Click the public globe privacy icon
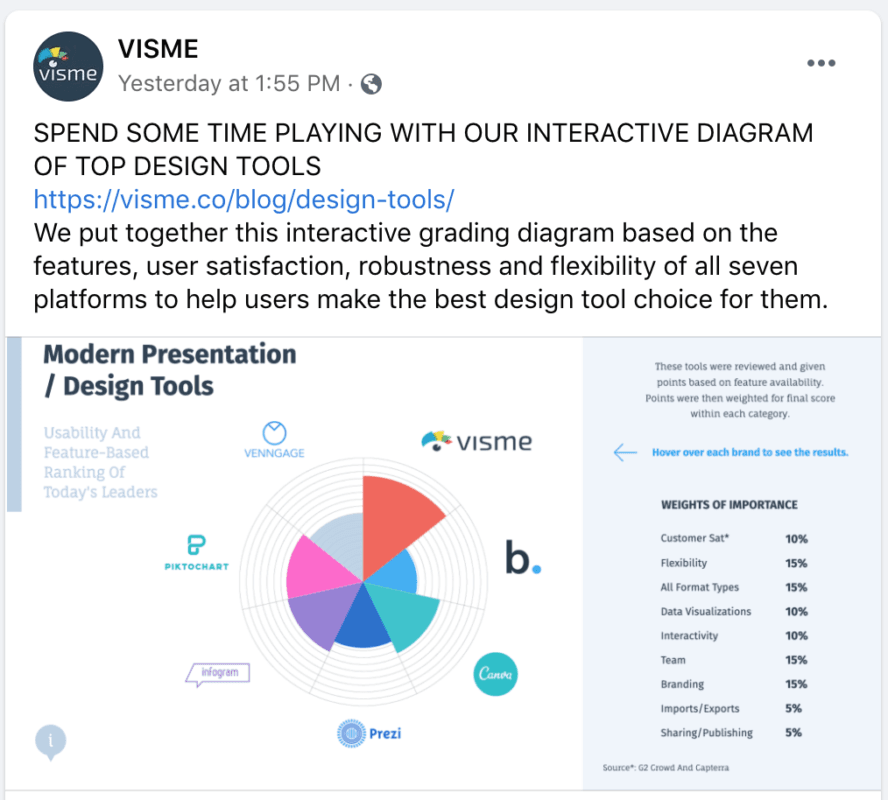The width and height of the screenshot is (888, 800). pyautogui.click(x=371, y=84)
